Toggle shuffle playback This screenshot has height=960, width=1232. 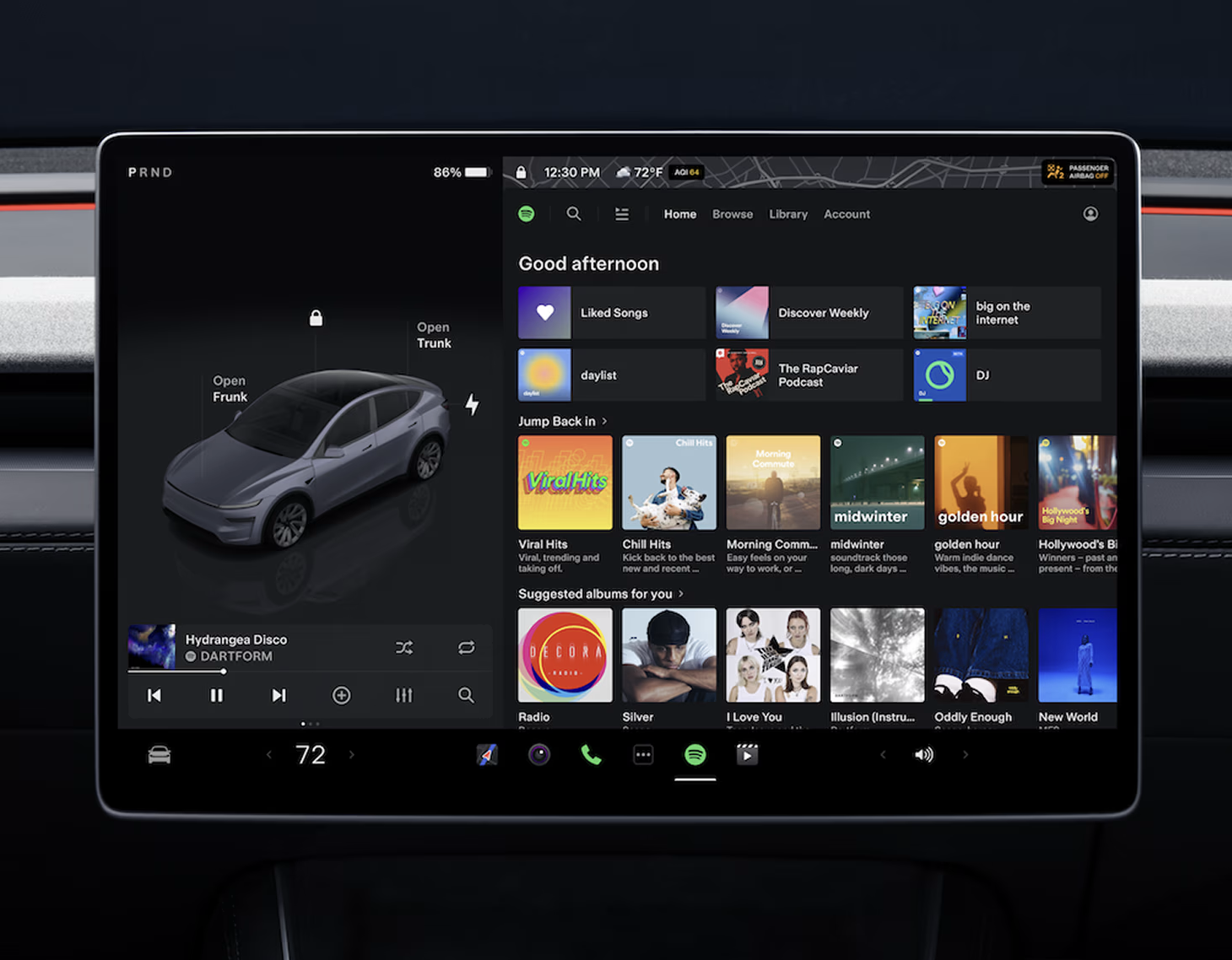[404, 648]
